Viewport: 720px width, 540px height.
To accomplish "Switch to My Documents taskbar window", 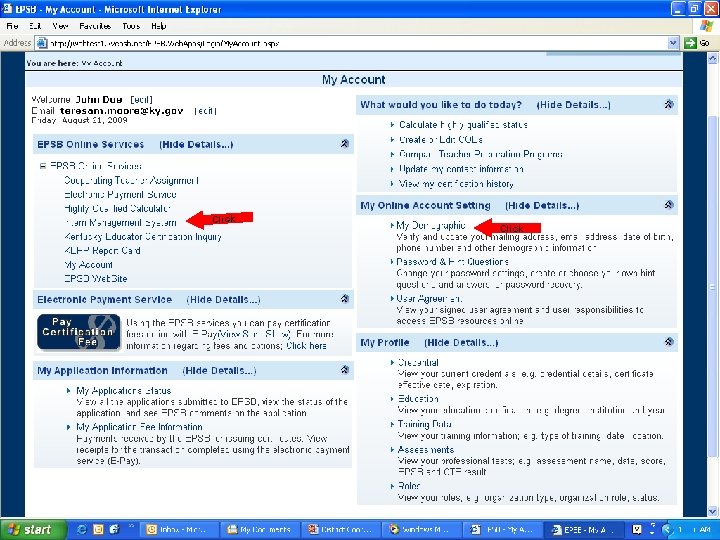I will [x=261, y=529].
